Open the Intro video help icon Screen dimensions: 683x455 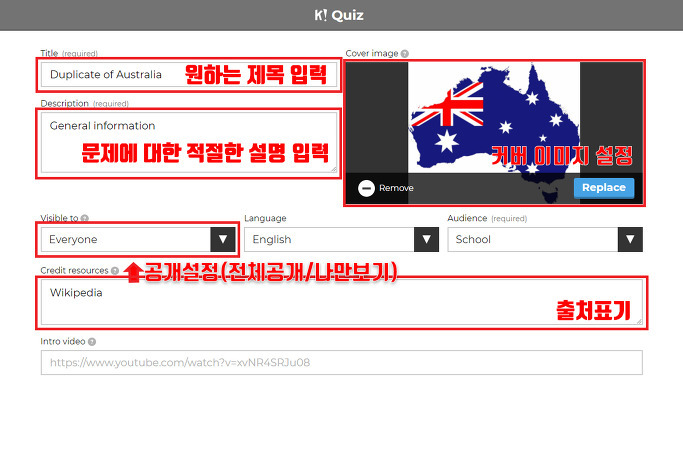pyautogui.click(x=92, y=342)
